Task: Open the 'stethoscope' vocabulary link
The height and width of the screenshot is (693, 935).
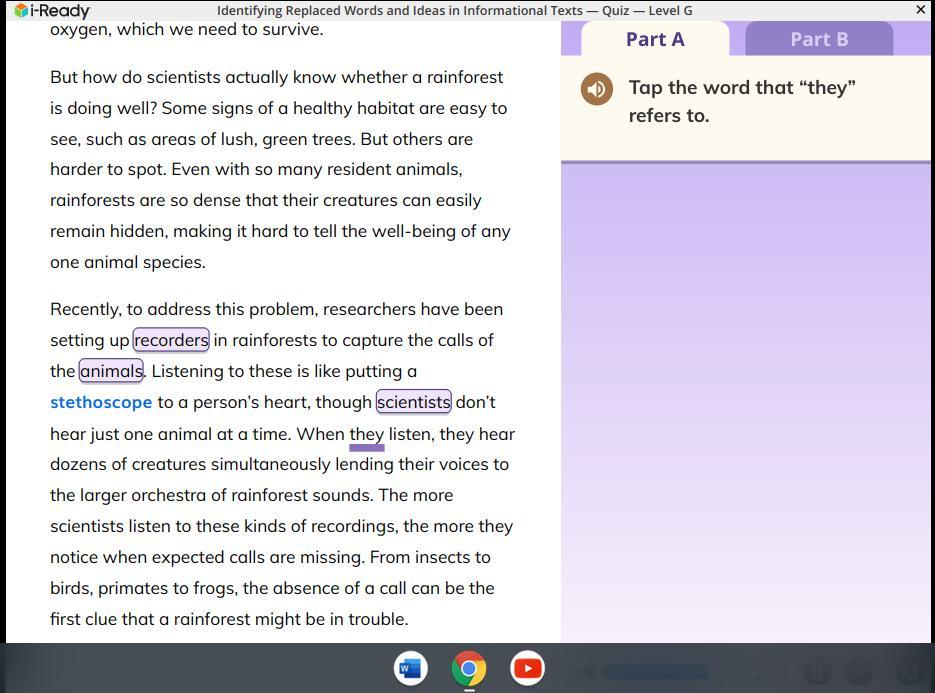Action: tap(101, 403)
